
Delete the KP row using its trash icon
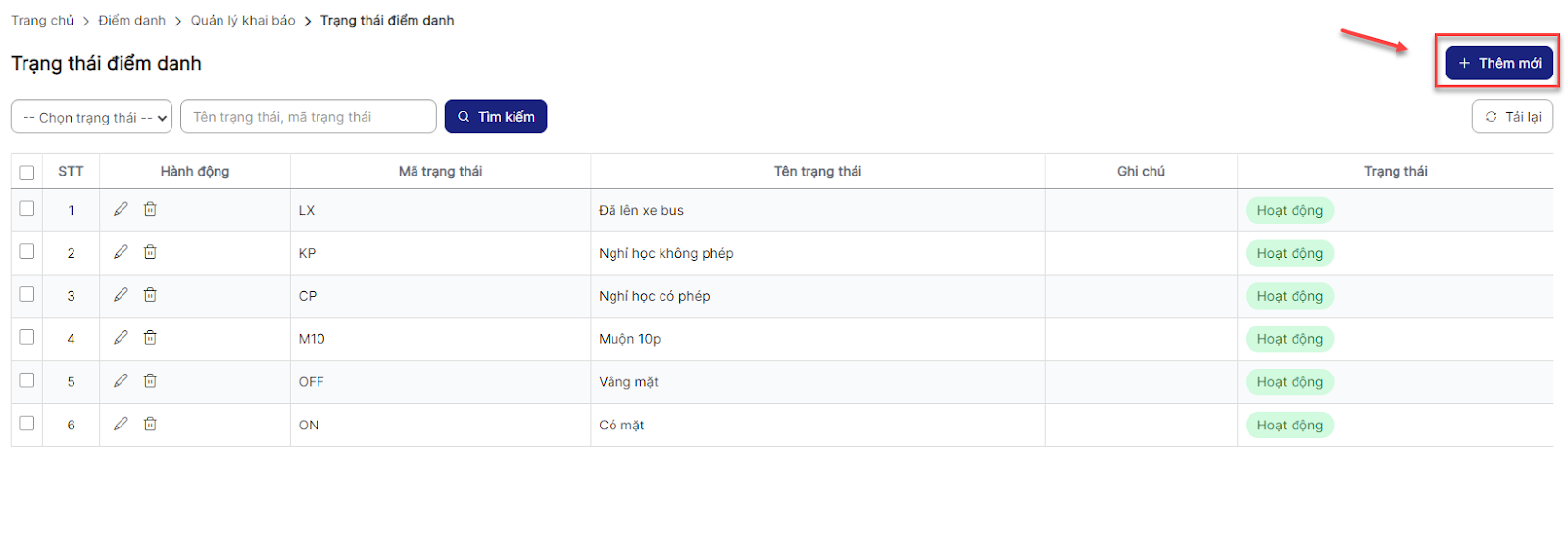point(150,252)
